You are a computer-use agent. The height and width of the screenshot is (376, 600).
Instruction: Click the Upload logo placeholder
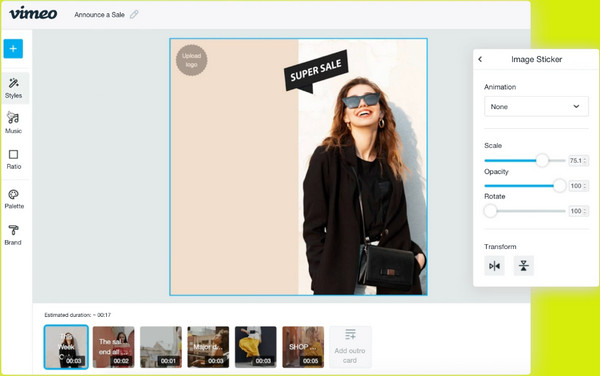[x=191, y=60]
